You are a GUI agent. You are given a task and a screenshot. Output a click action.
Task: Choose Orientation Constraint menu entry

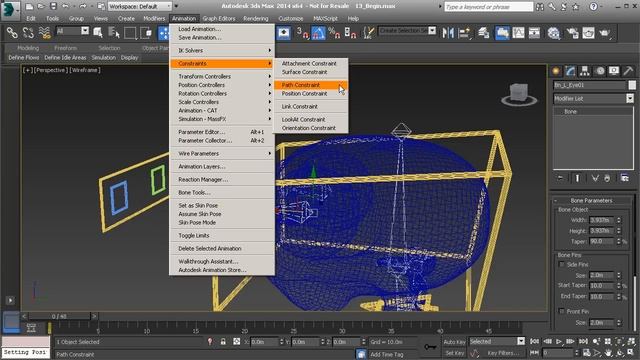pos(311,128)
